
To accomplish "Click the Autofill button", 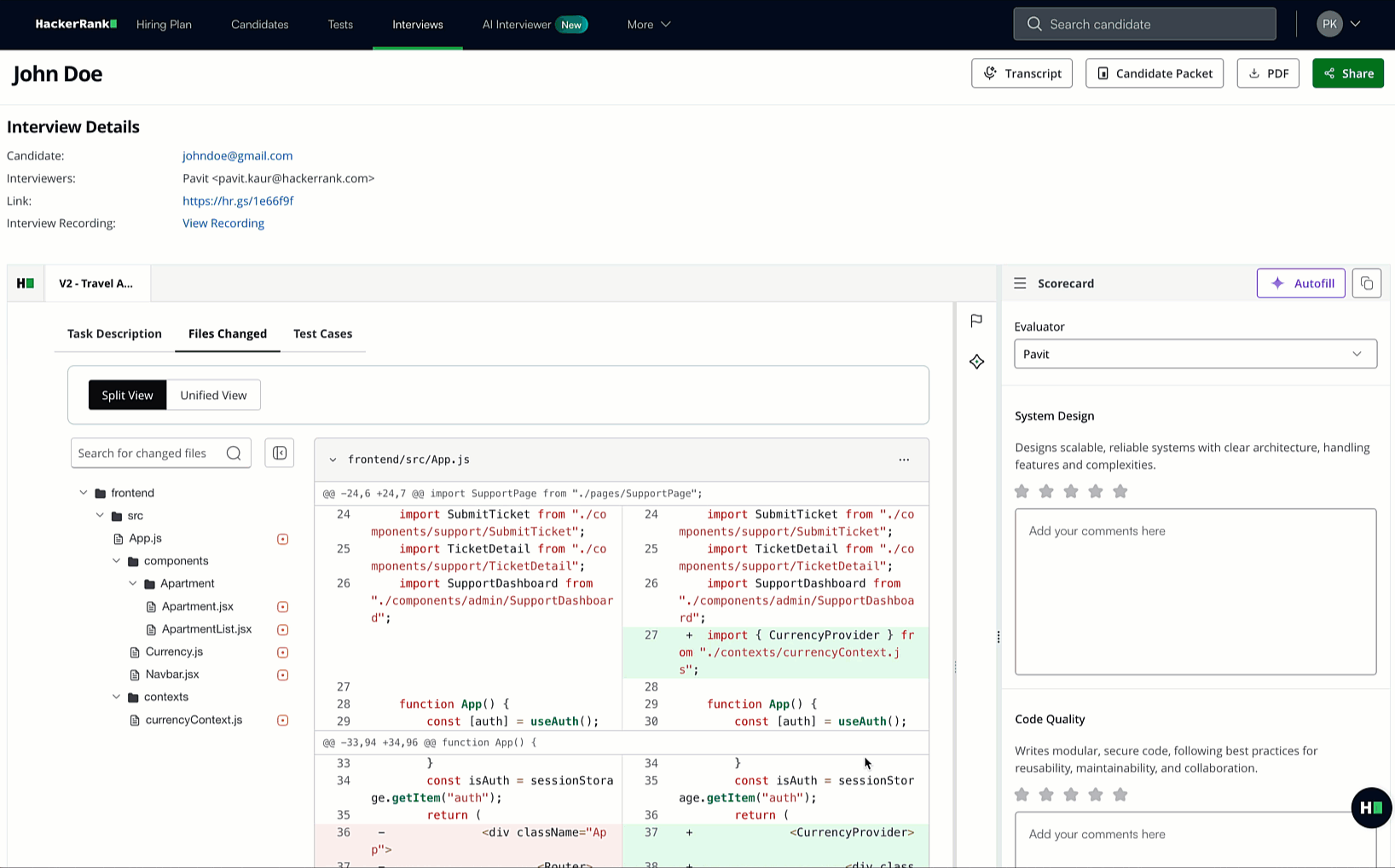I will (x=1301, y=283).
